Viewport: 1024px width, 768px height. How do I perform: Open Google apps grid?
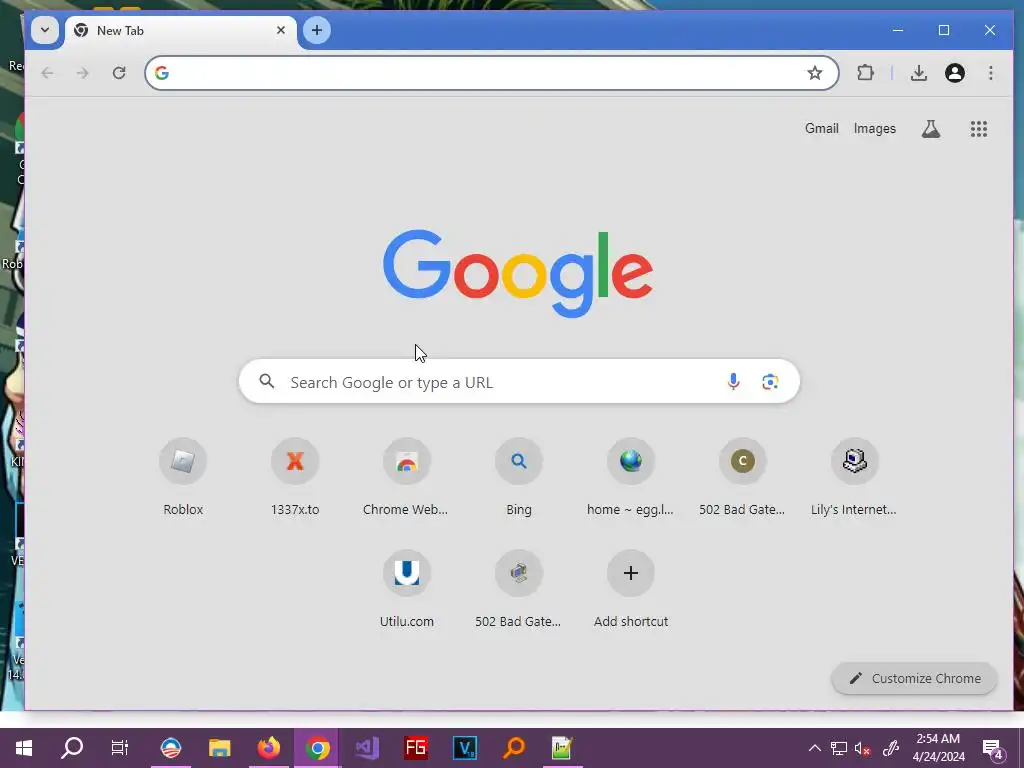[x=978, y=129]
